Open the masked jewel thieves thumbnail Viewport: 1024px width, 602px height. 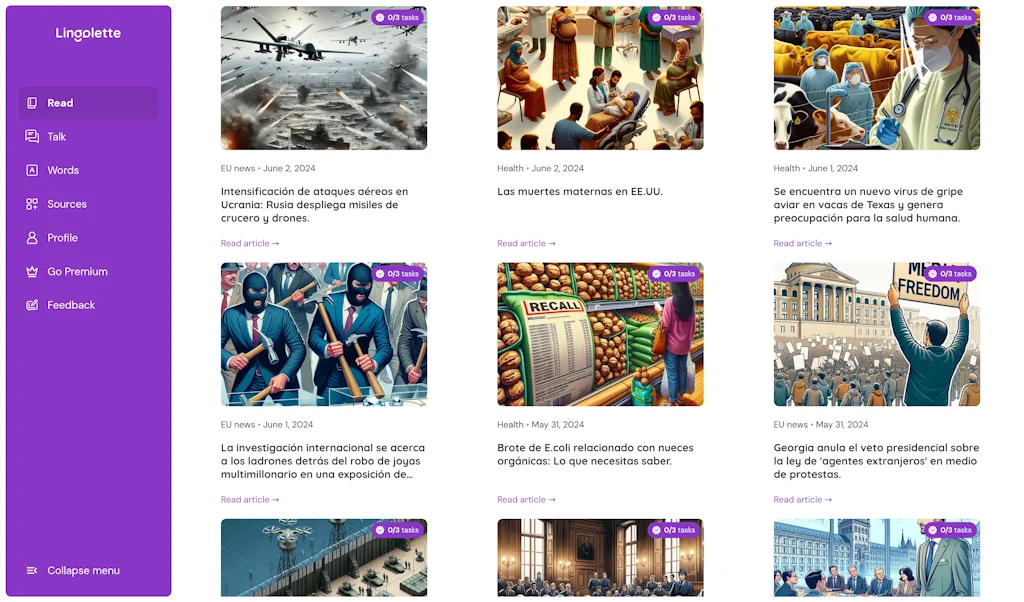(324, 334)
